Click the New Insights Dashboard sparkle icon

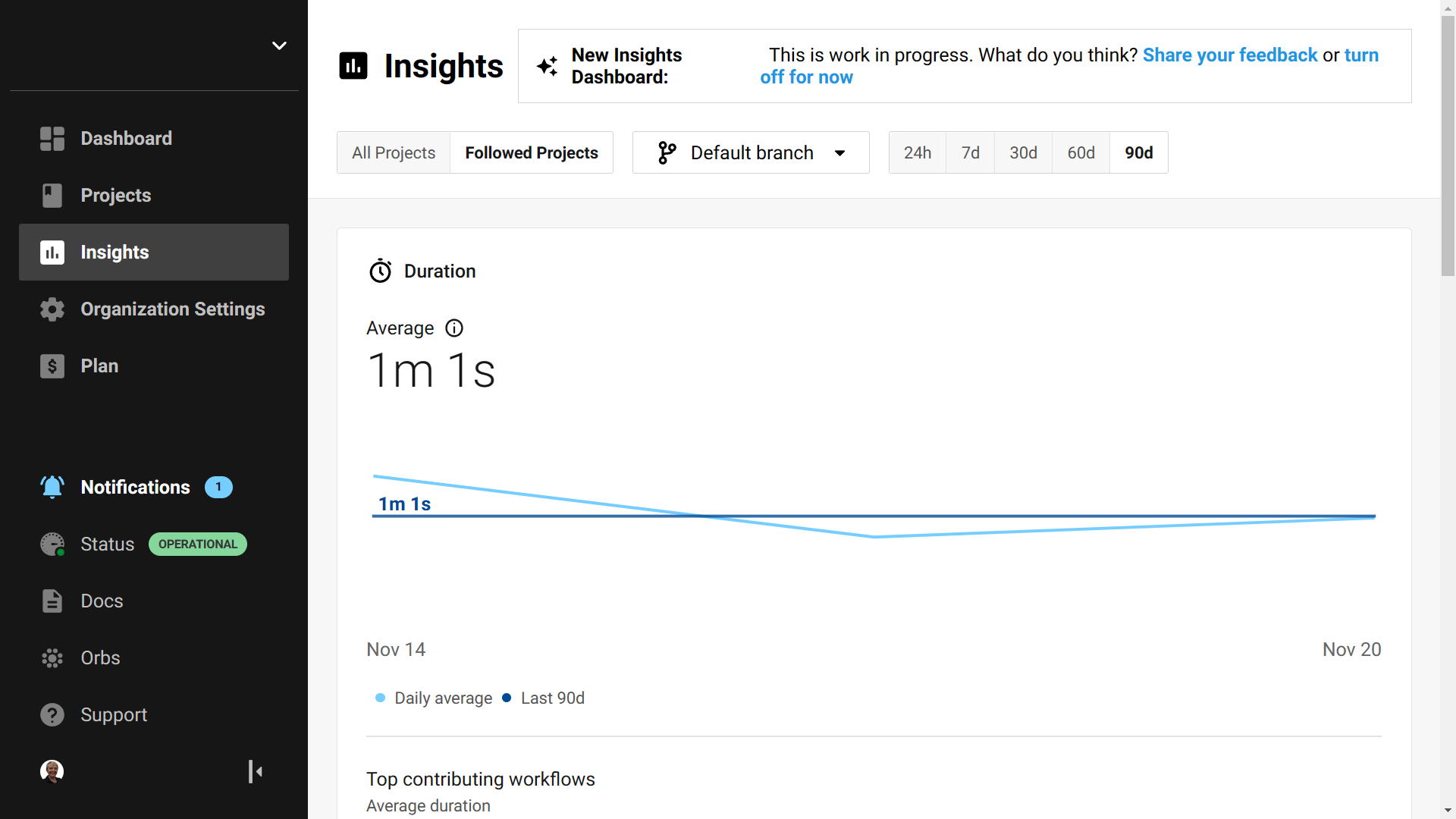548,65
